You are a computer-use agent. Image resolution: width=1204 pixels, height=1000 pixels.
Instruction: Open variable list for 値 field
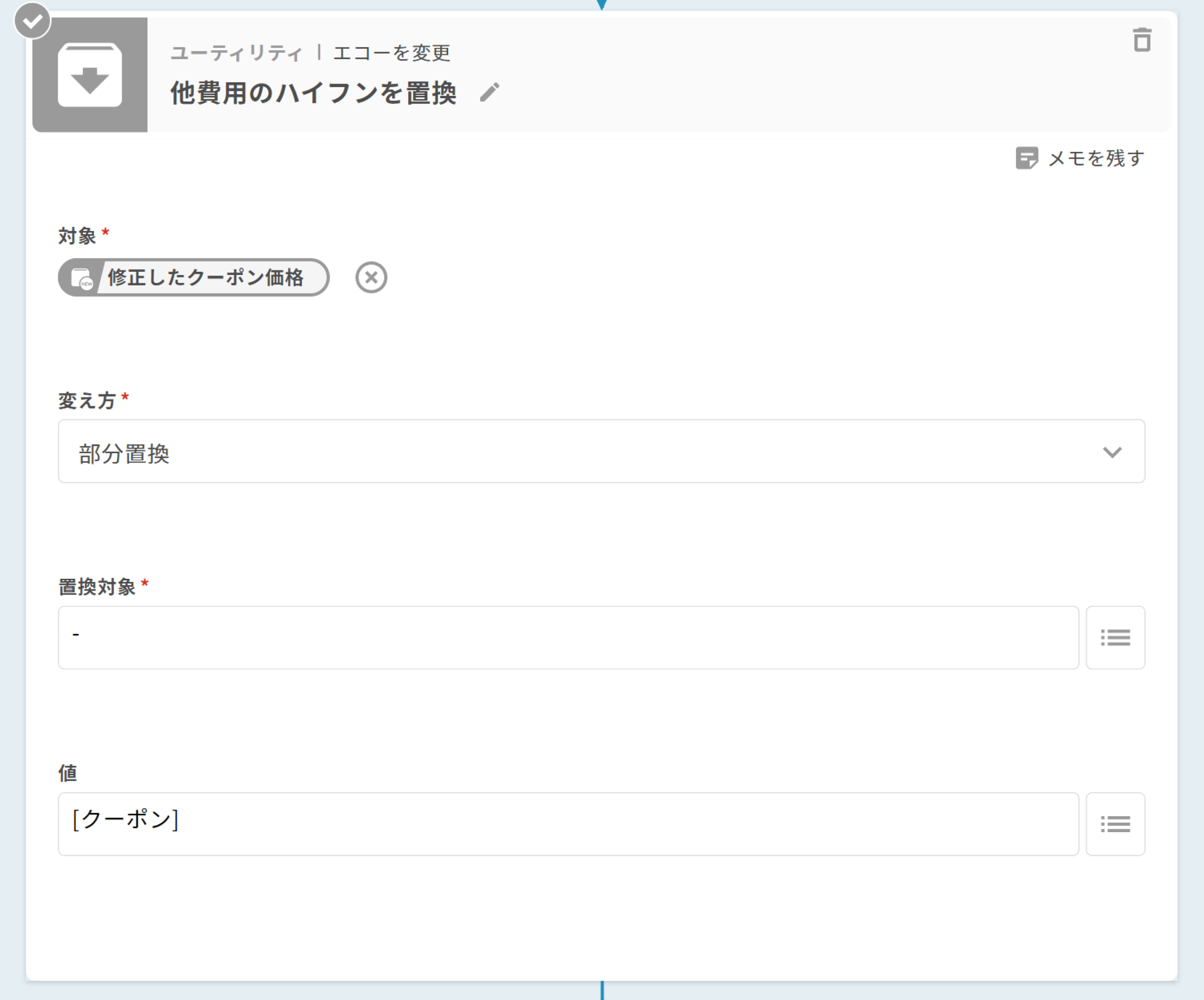[x=1115, y=824]
